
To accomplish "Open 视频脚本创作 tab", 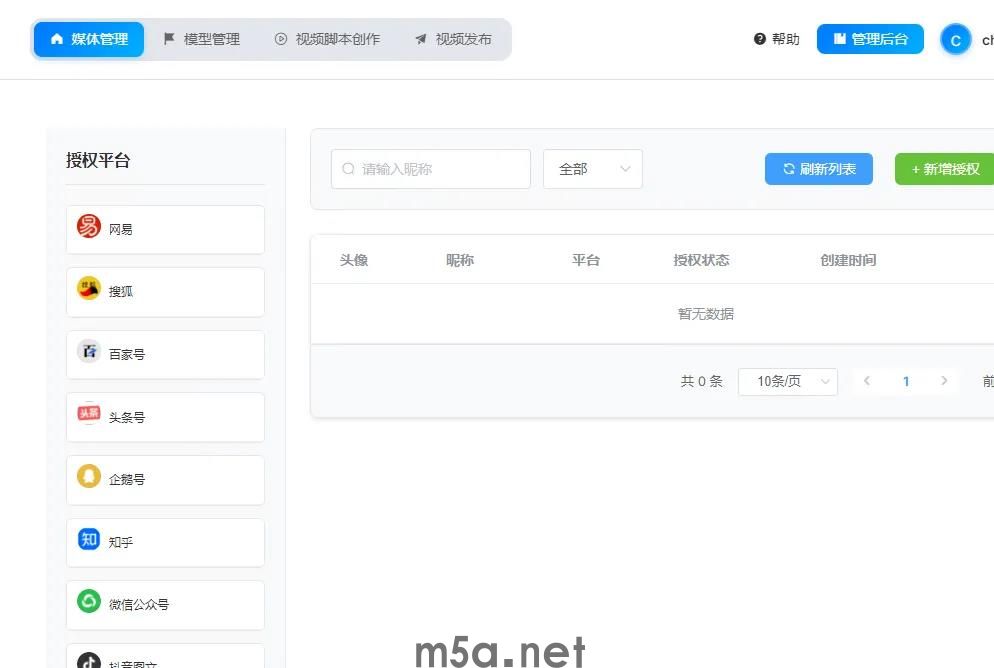I will point(328,39).
